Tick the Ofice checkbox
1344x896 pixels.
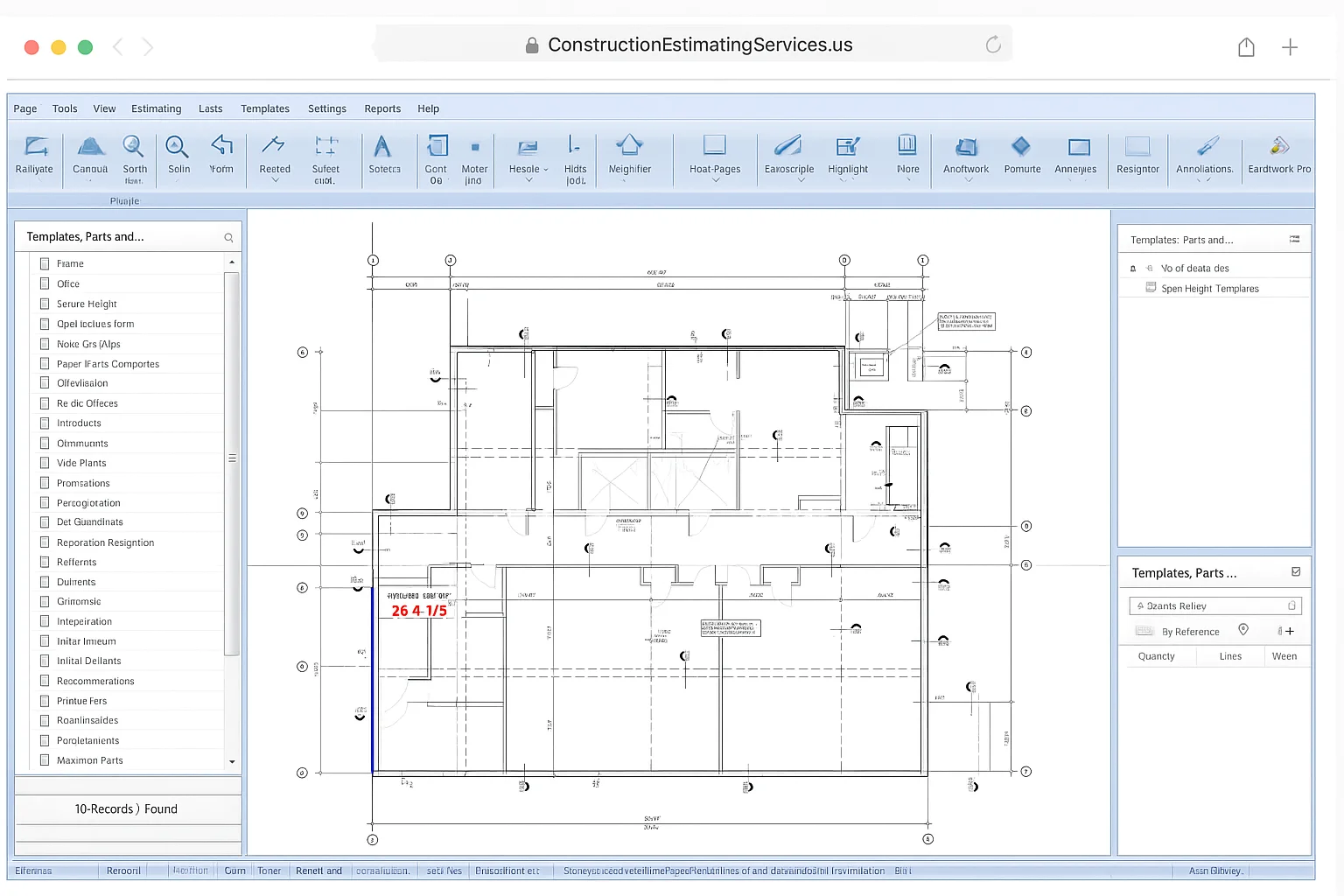click(45, 283)
